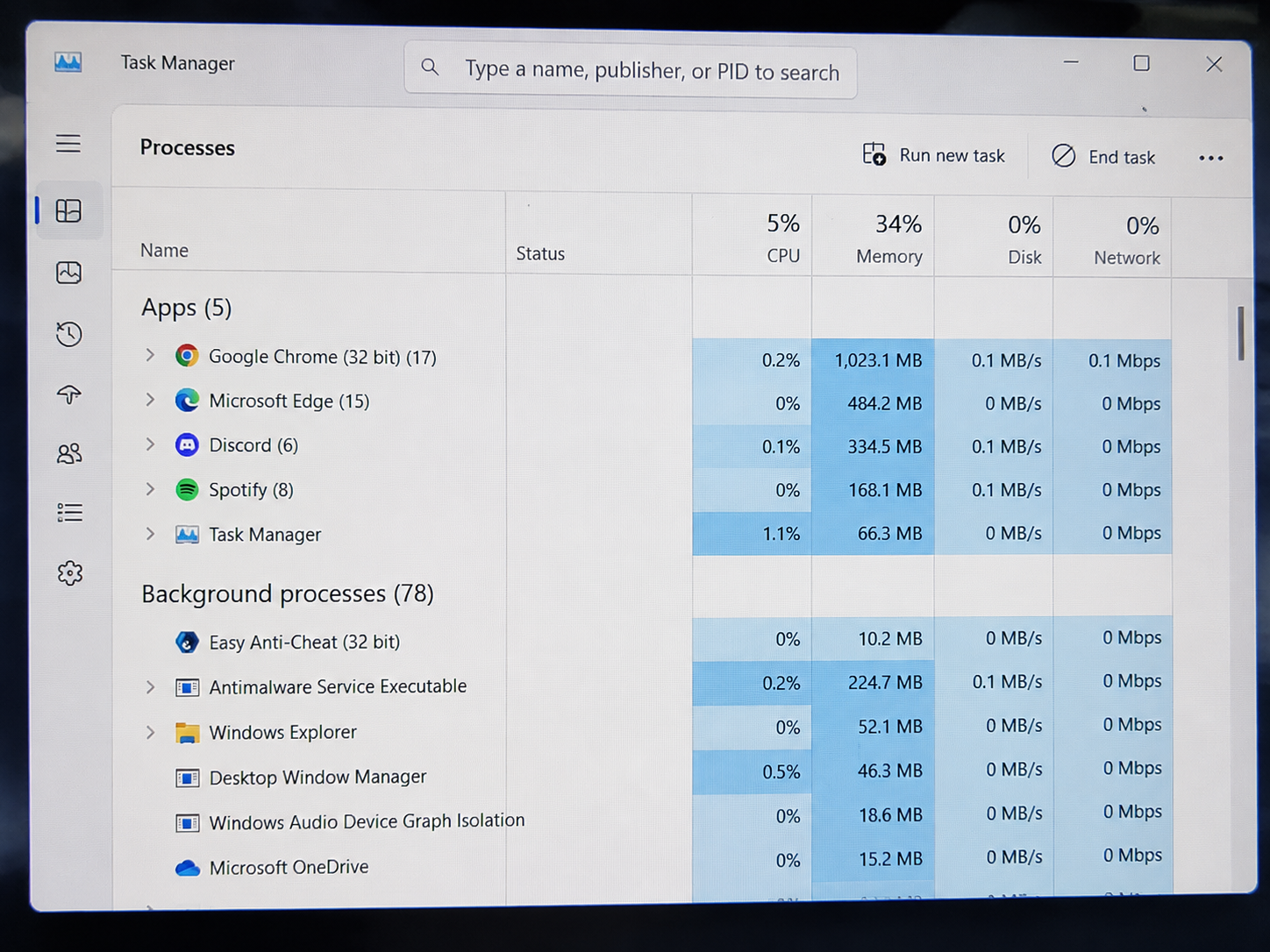Click the Task Manager process row icon
1270x952 pixels.
coord(187,534)
